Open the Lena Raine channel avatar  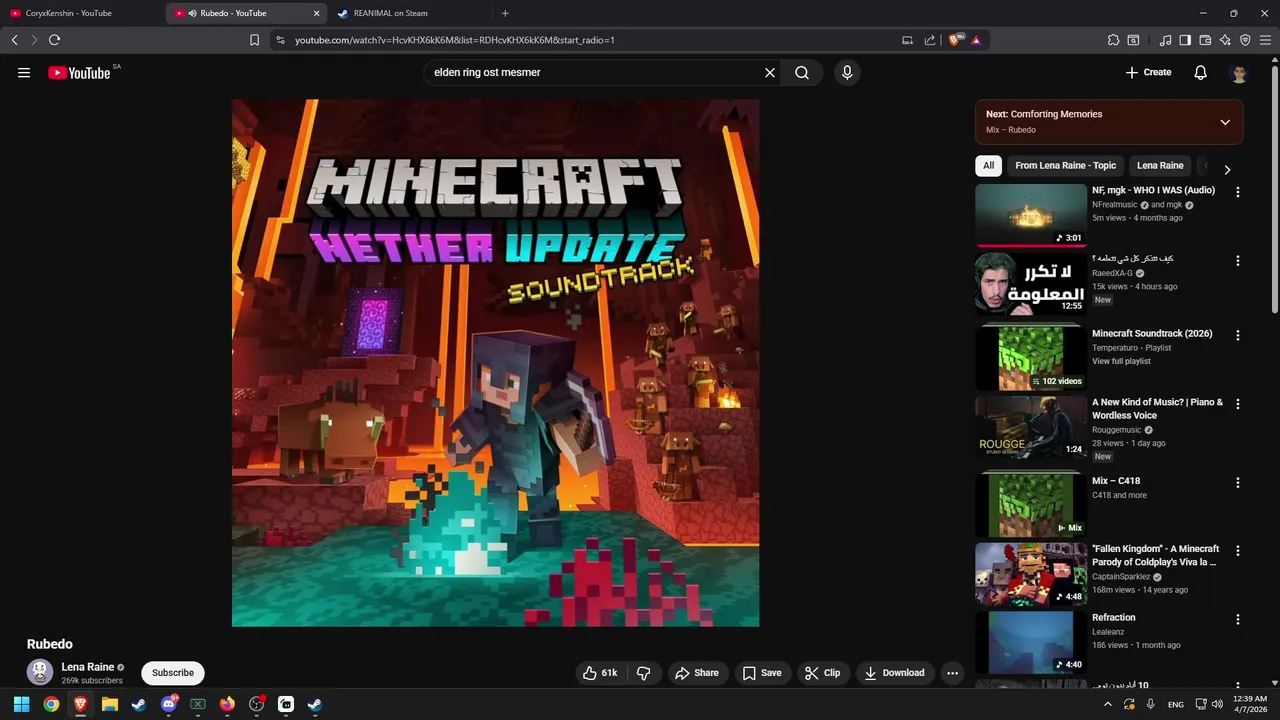tap(40, 672)
